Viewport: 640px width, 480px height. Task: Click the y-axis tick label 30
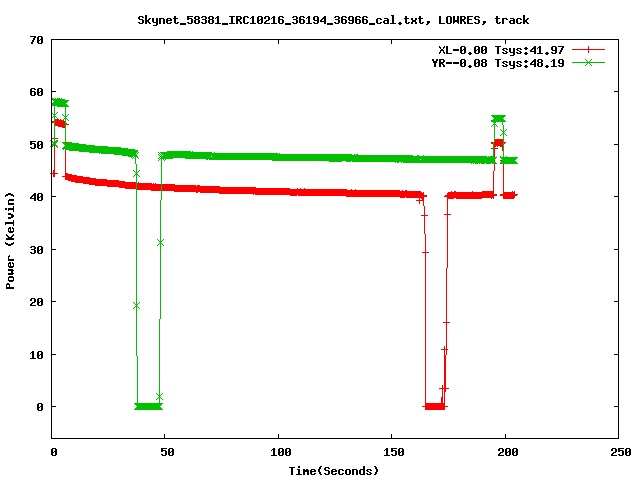pyautogui.click(x=36, y=250)
